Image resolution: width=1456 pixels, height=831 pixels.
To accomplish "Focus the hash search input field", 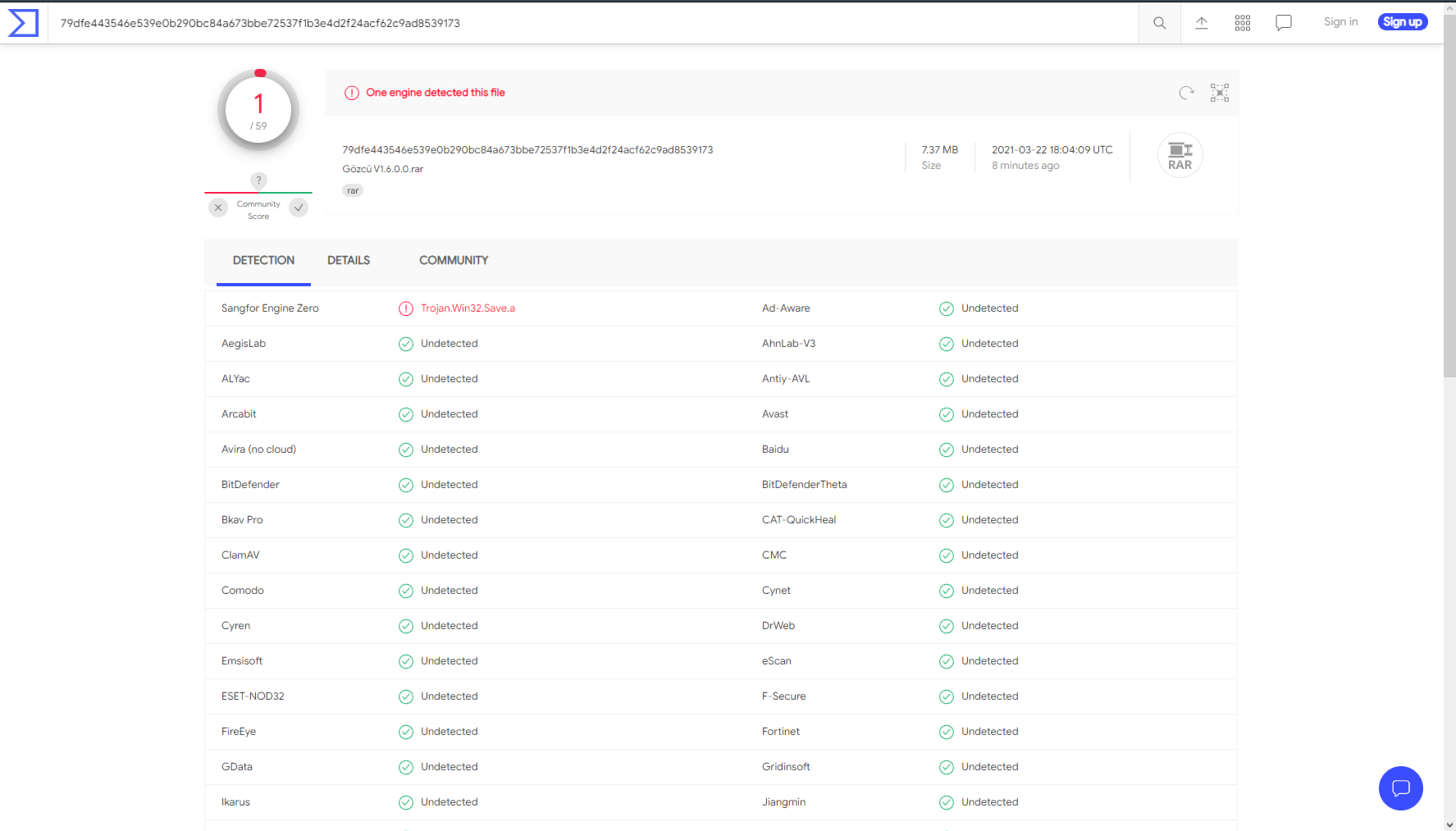I will (593, 23).
